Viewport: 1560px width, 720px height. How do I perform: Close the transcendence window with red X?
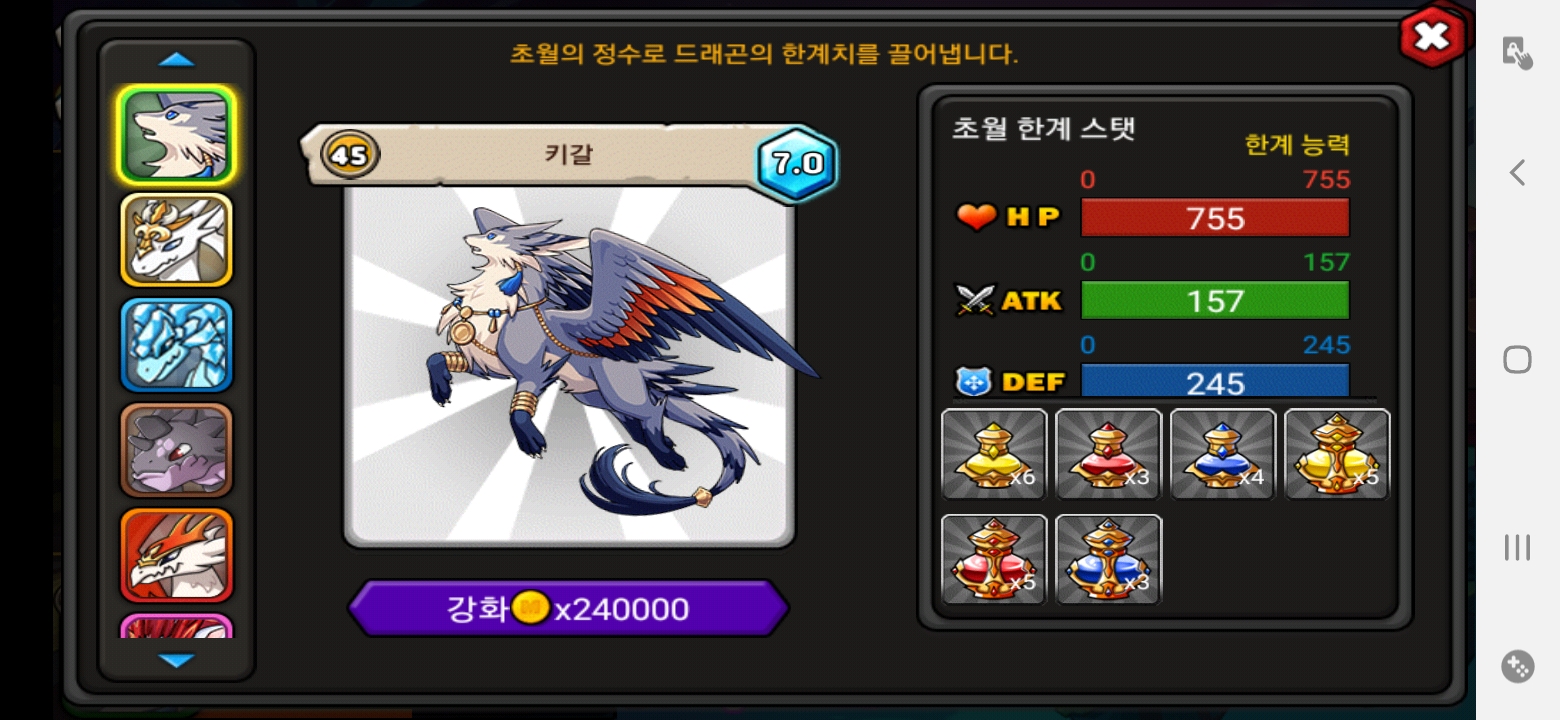click(x=1432, y=38)
